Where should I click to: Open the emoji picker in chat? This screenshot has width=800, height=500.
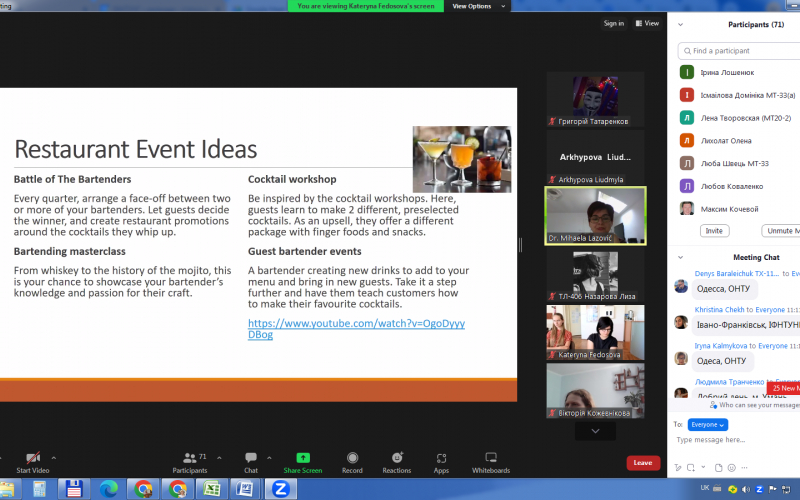[x=732, y=467]
